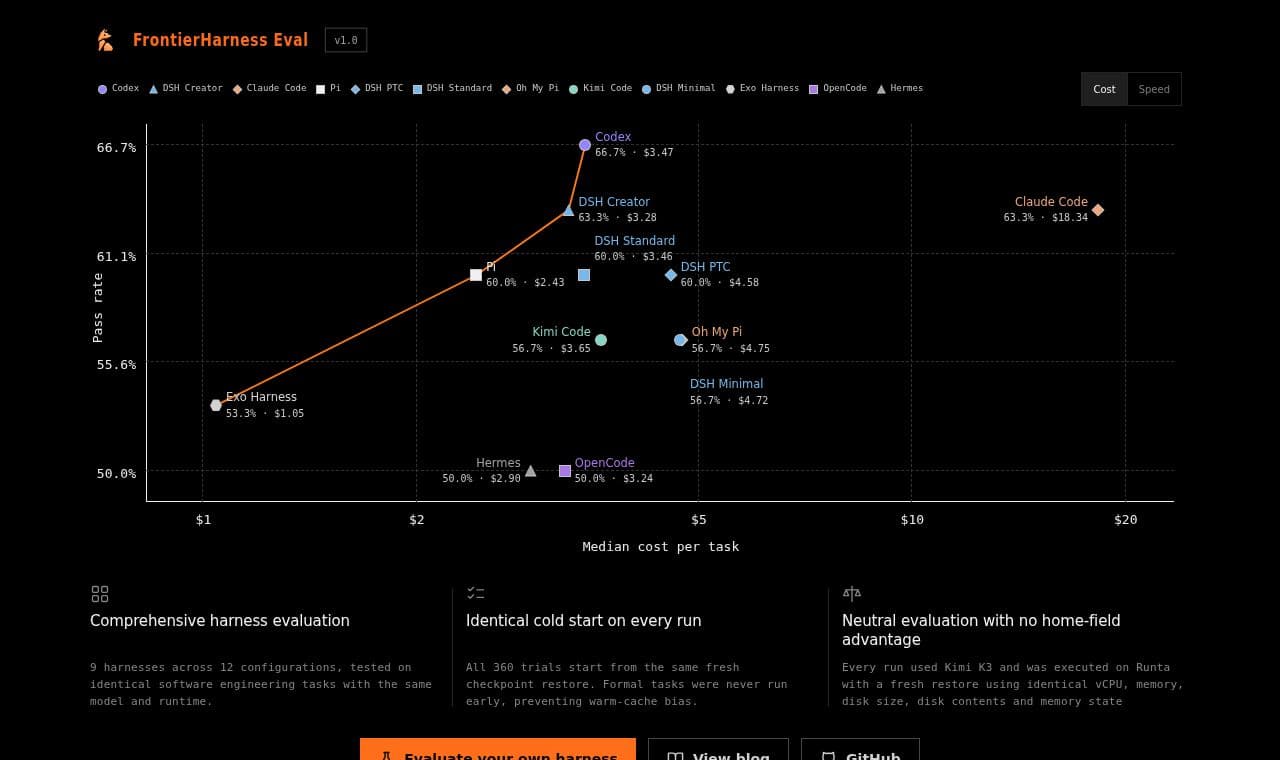Select the Claude Code diamond marker on chart
Image resolution: width=1280 pixels, height=760 pixels.
point(1098,210)
